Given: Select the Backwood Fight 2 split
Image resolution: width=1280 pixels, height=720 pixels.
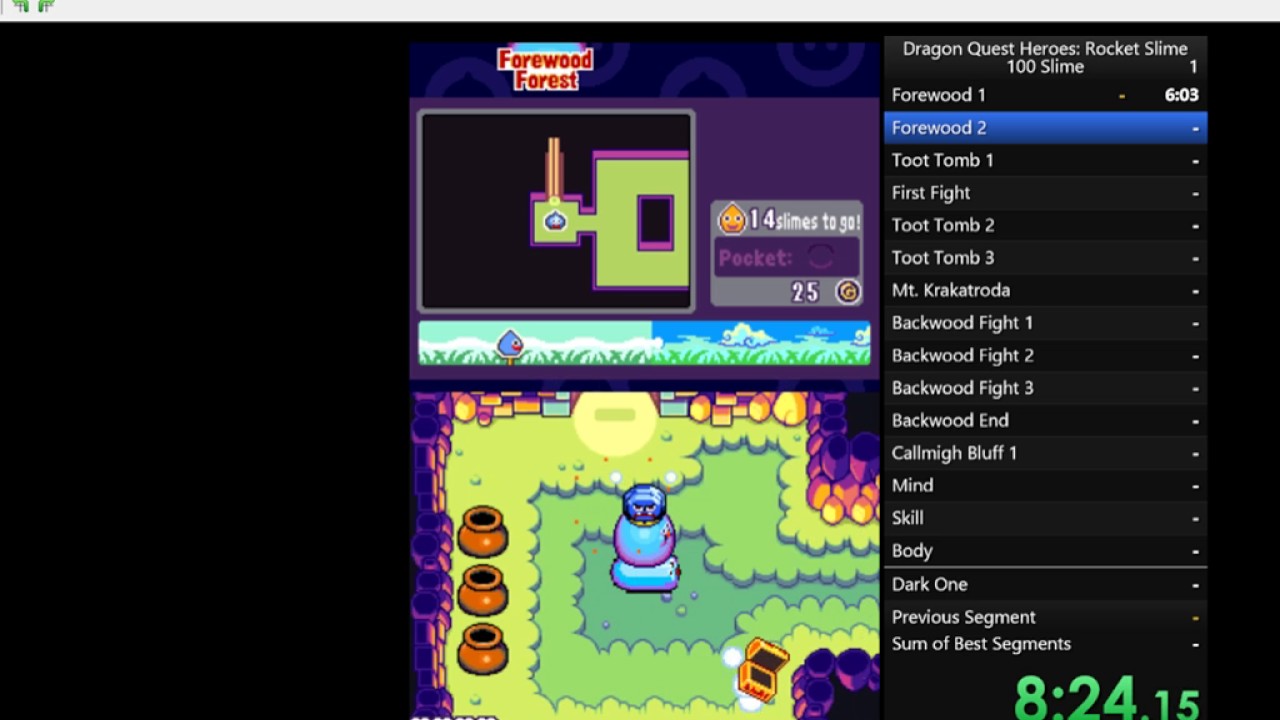Looking at the screenshot, I should [1045, 355].
